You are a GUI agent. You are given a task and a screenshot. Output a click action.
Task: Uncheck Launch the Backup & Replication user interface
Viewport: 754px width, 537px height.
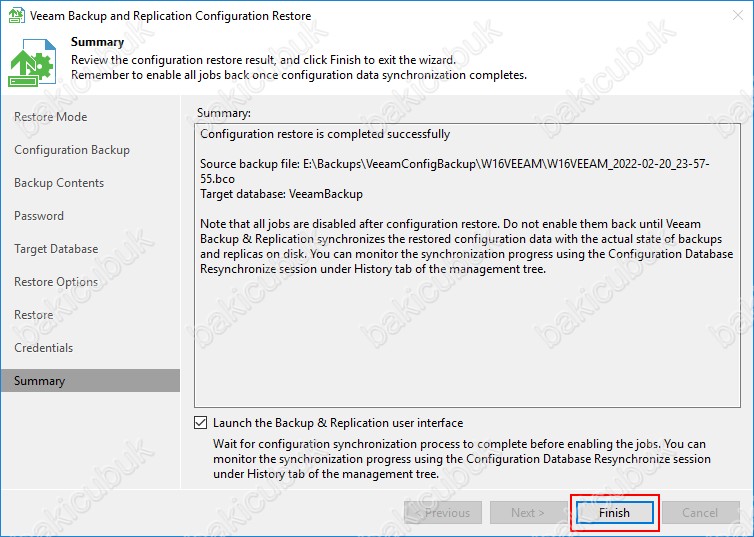201,423
